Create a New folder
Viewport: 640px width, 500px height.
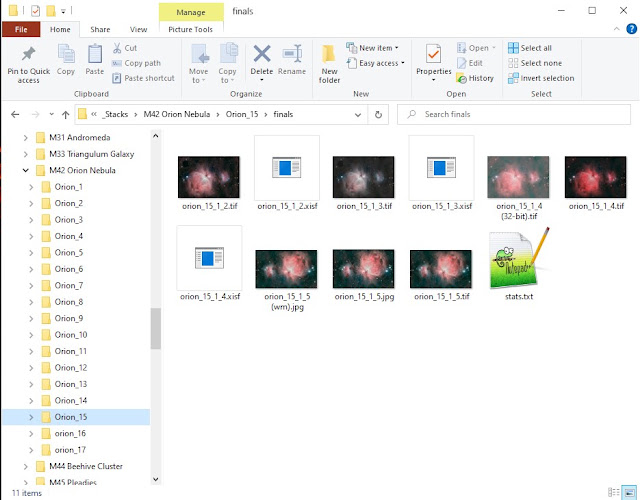[x=329, y=63]
